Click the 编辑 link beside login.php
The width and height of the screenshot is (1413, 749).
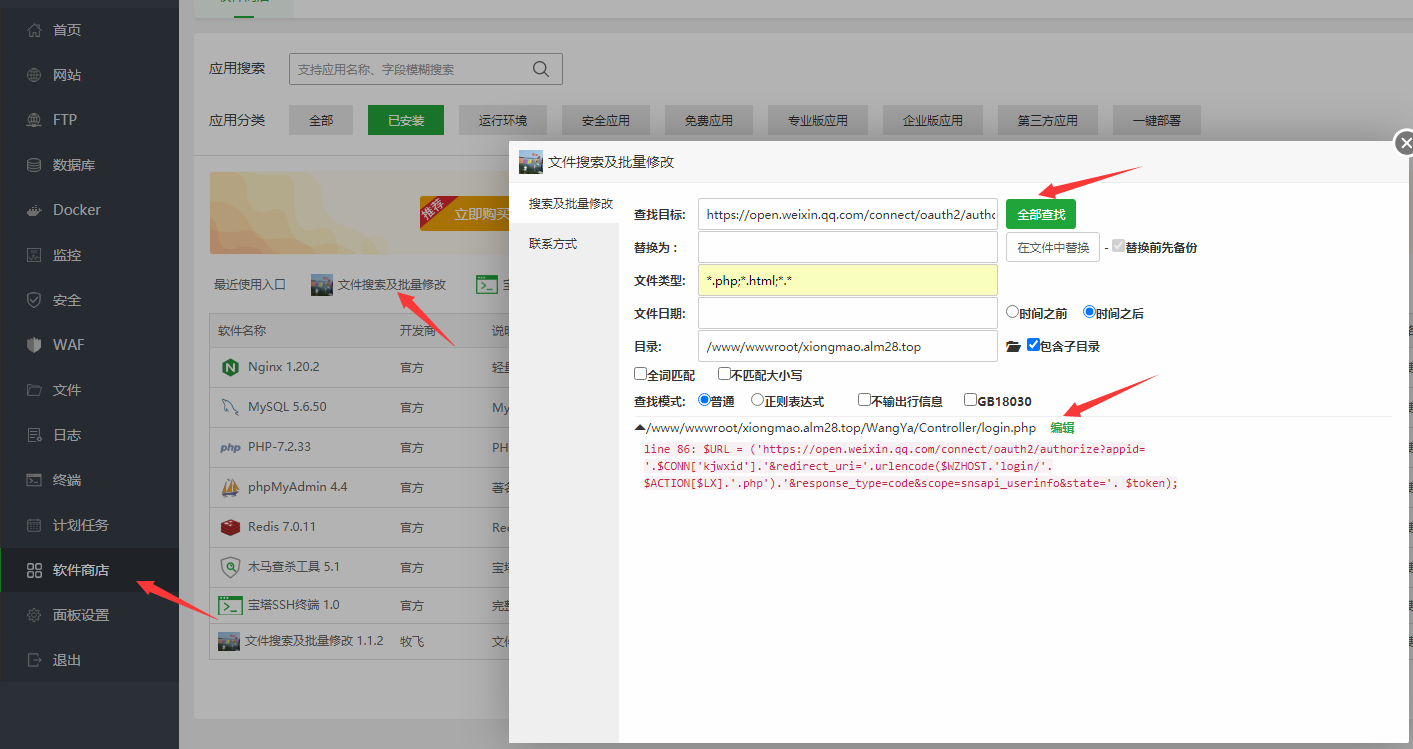click(x=1062, y=428)
